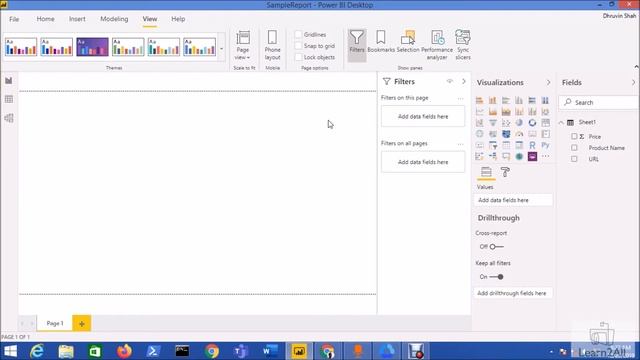Get more visuals via ellipsis

pos(545,156)
